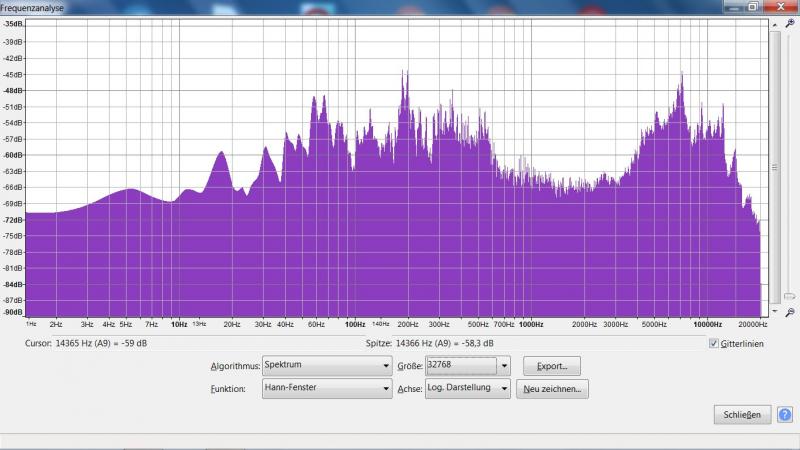Click the zoom-in magnifier above the slider
Screen dimensions: 800x450
[x=790, y=22]
